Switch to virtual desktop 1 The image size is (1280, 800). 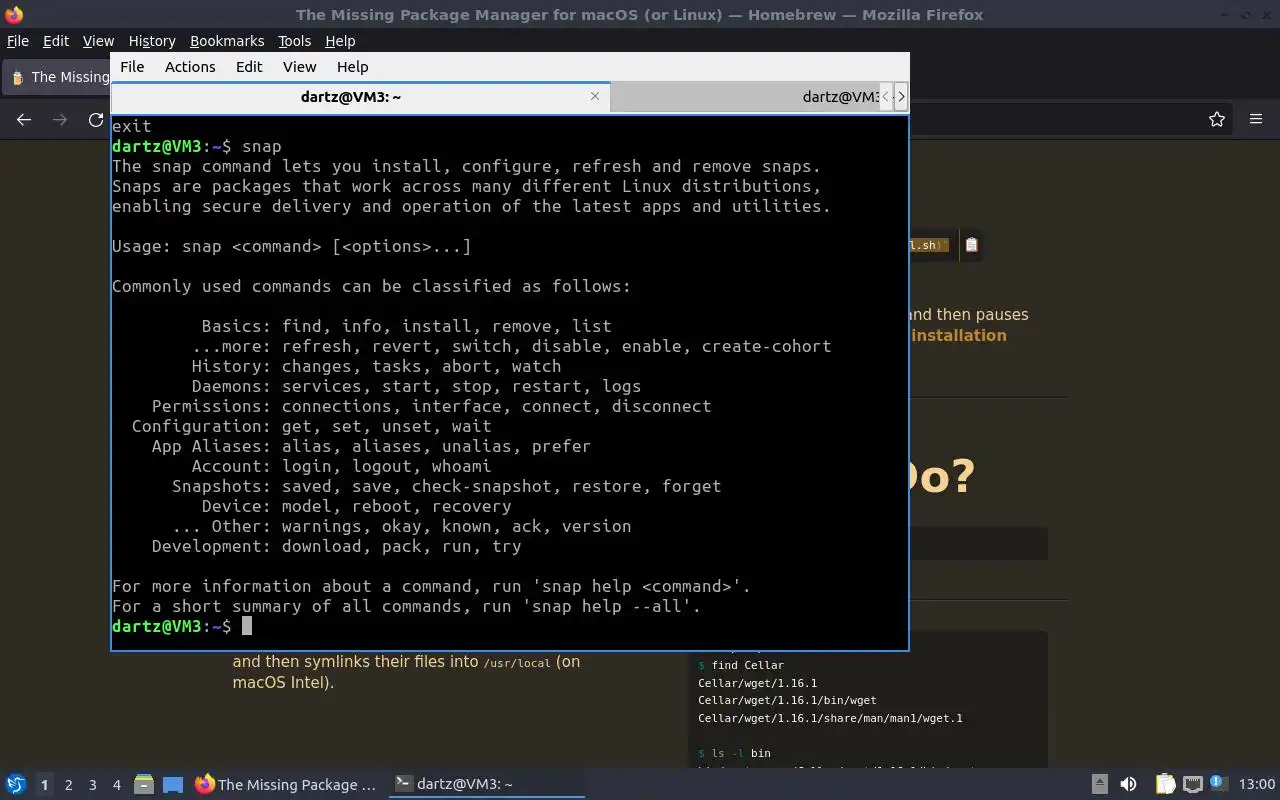(44, 785)
